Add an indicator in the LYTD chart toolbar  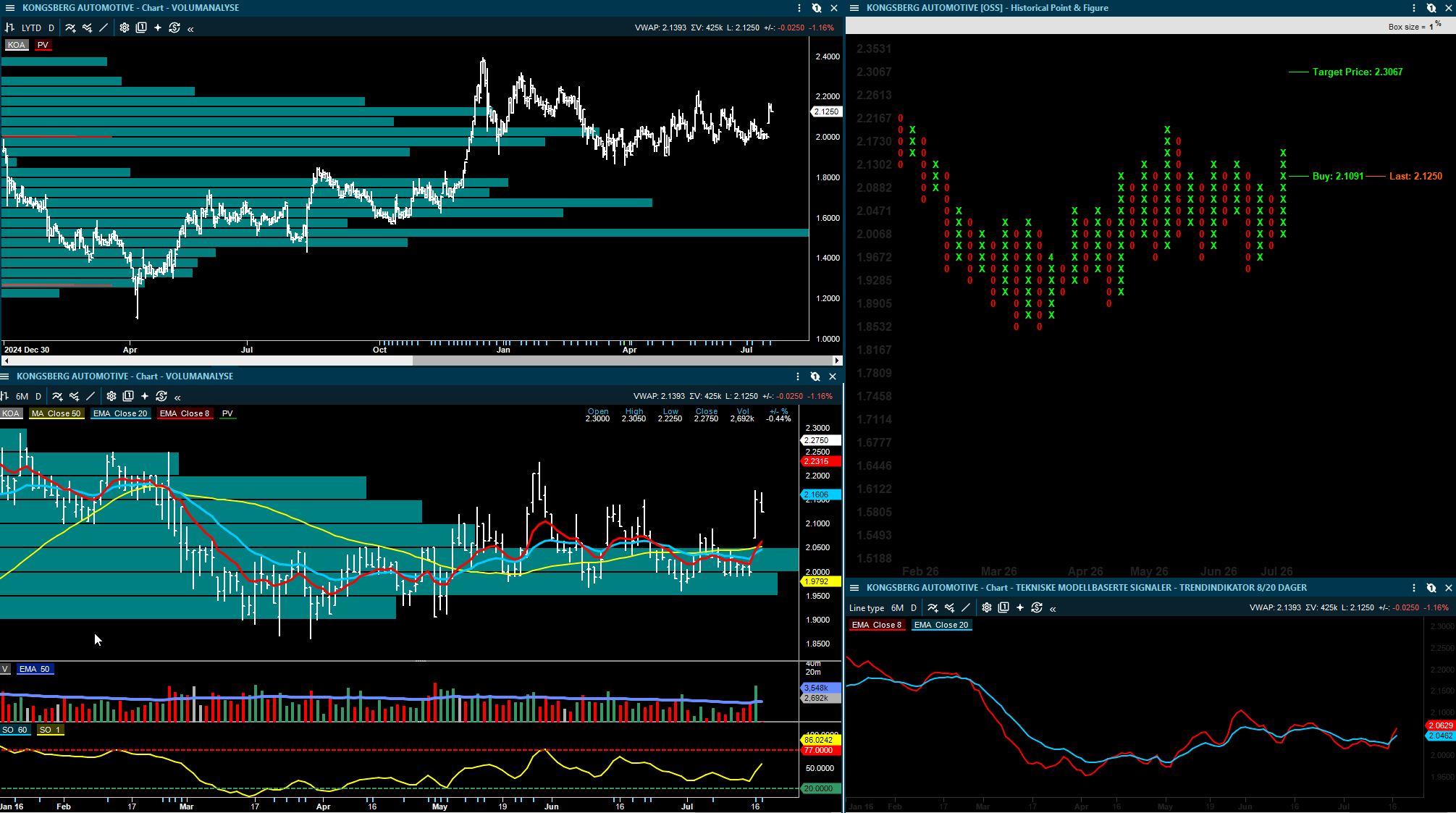[70, 28]
